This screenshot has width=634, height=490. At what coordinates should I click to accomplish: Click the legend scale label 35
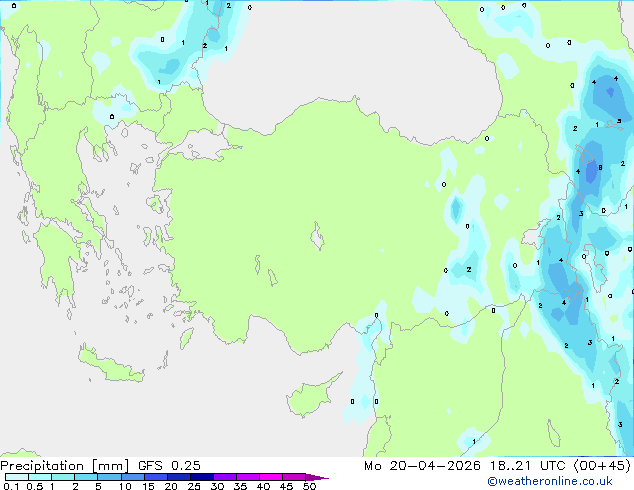point(240,486)
